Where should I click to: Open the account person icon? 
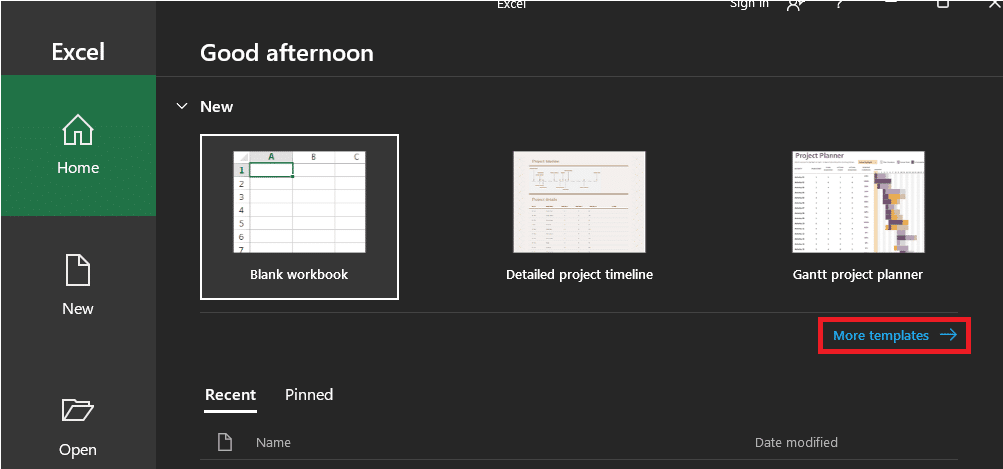click(795, 4)
